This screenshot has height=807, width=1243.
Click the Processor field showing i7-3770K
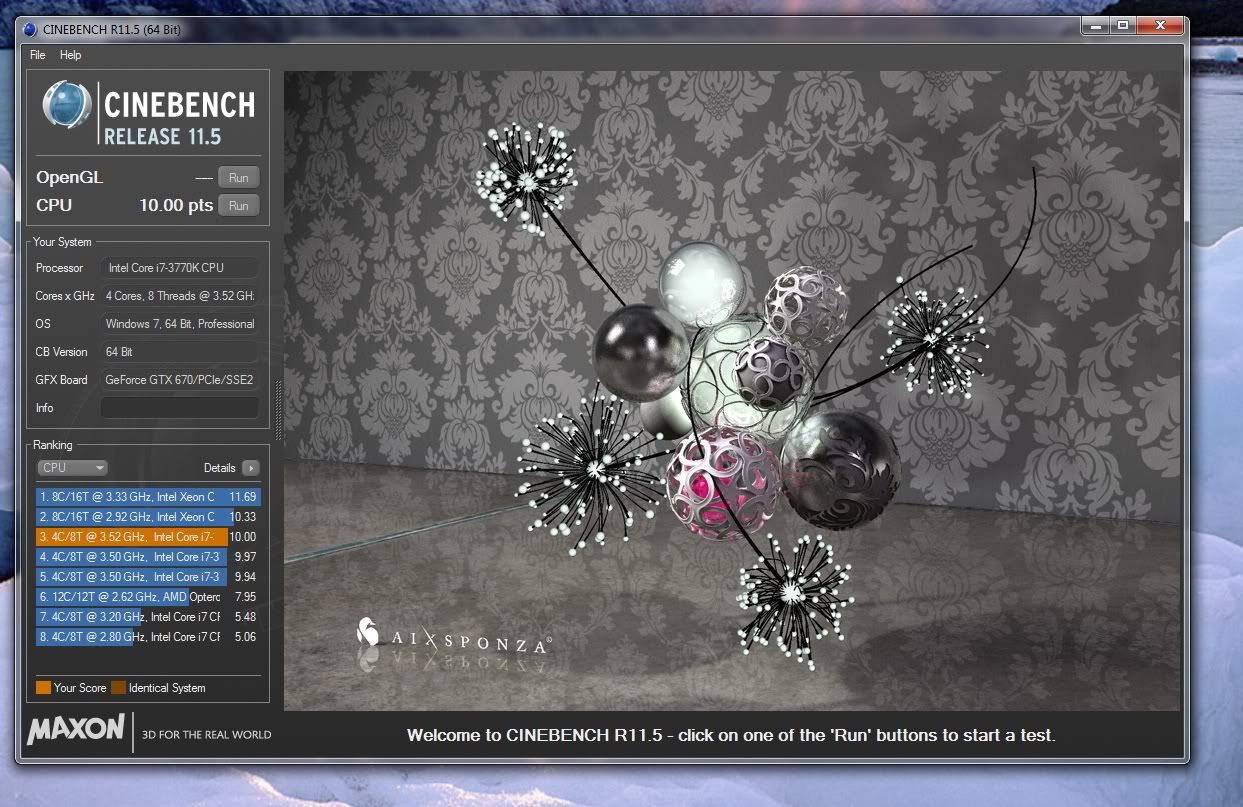[179, 268]
